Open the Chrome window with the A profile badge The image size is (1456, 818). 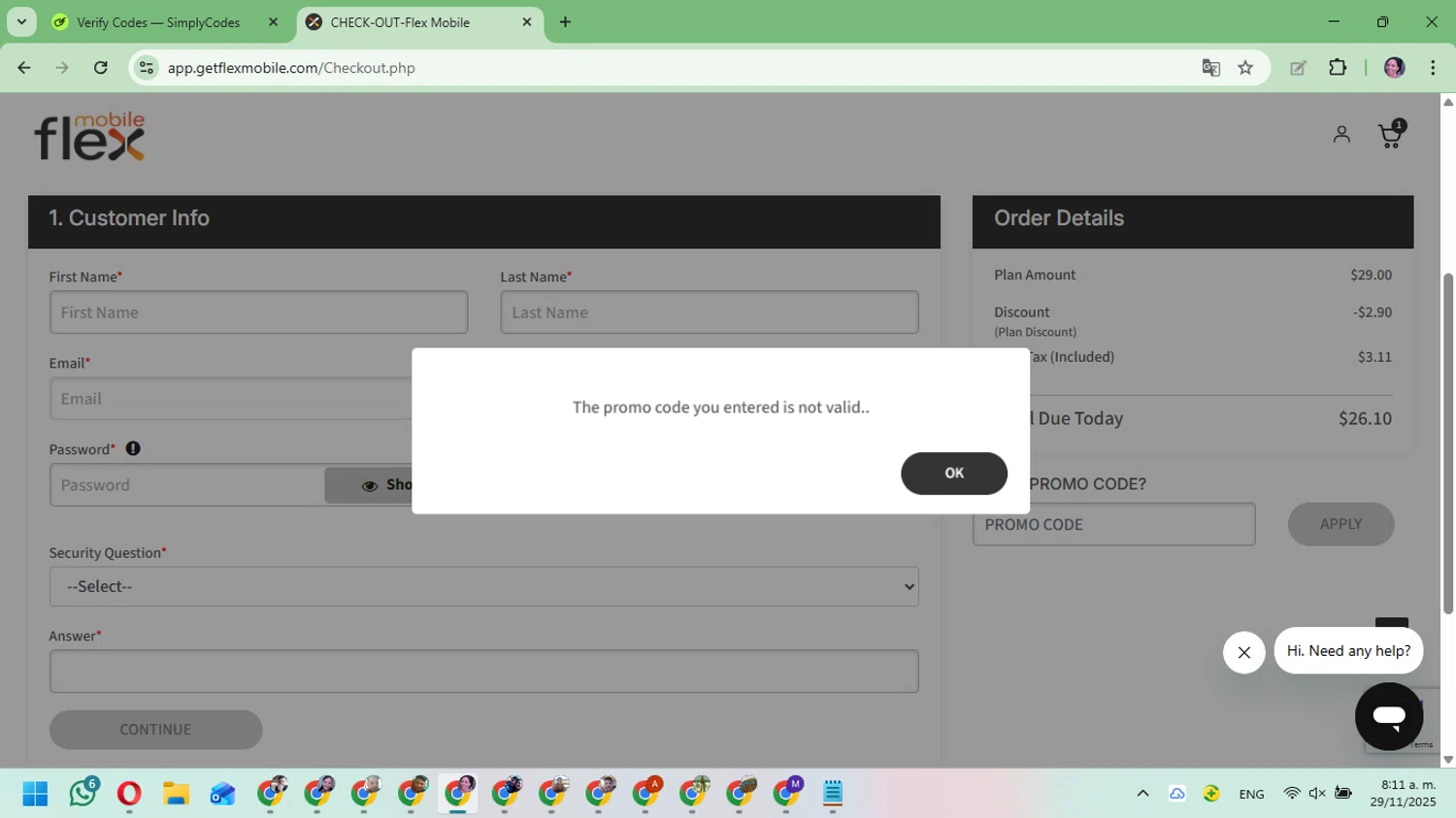click(x=646, y=793)
